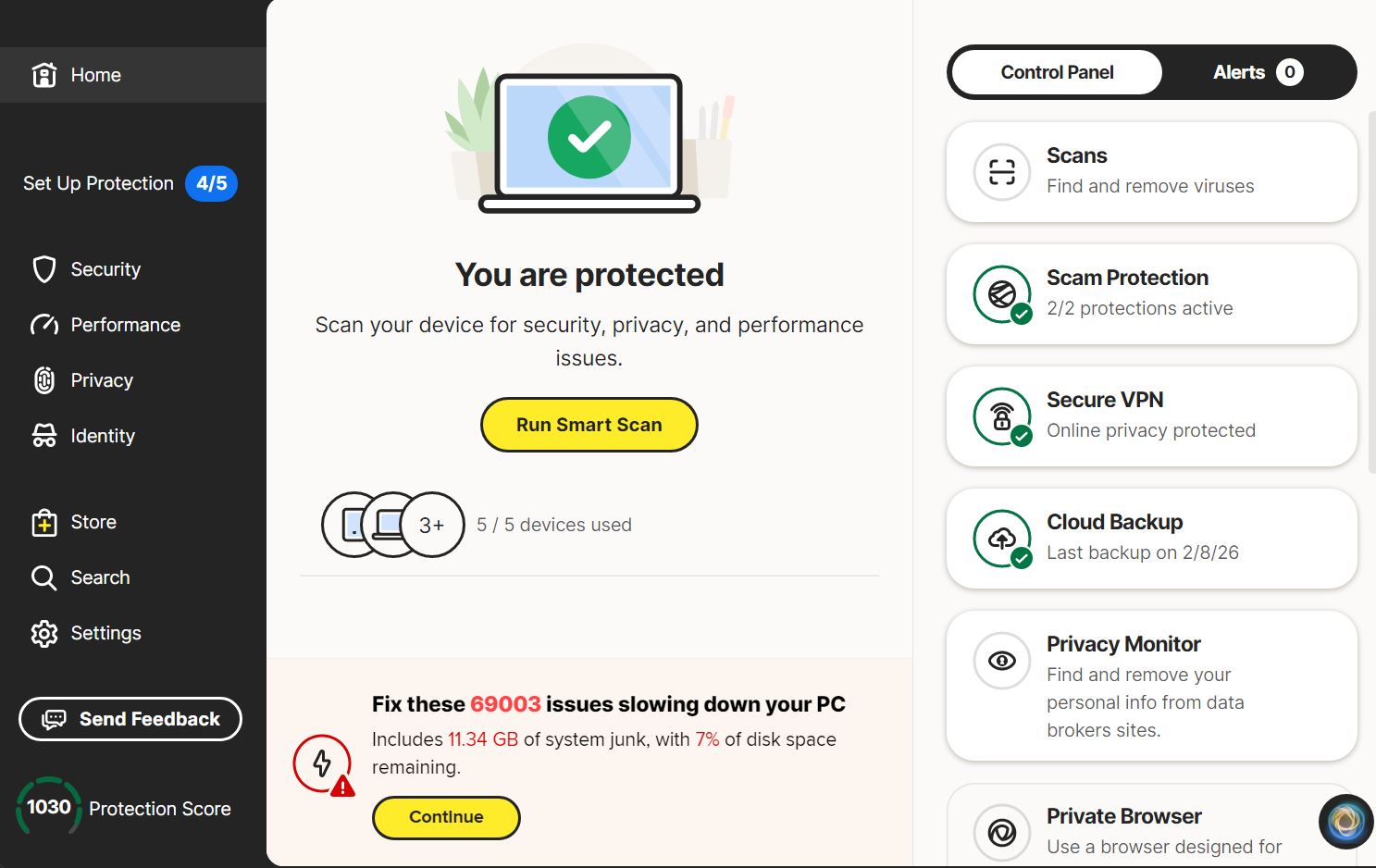This screenshot has width=1376, height=868.
Task: Select the Security shield in sidebar
Action: click(x=44, y=269)
